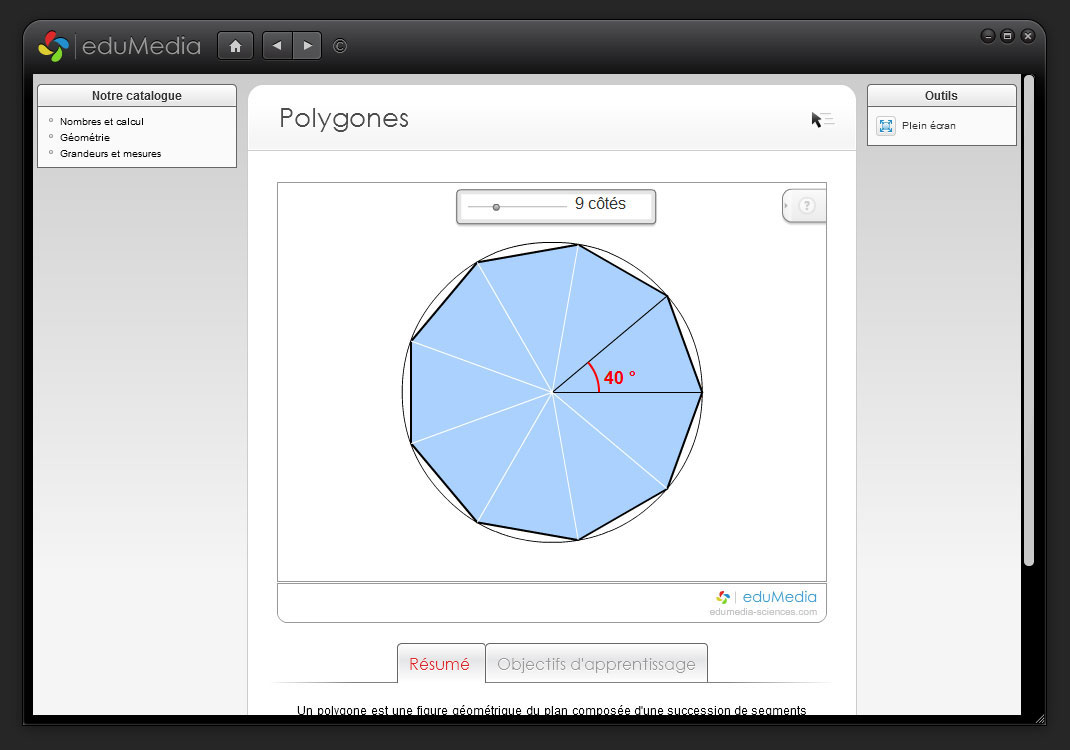Screen dimensions: 1070x750
Task: Click the cursor list icon beside Polygones
Action: tap(822, 120)
